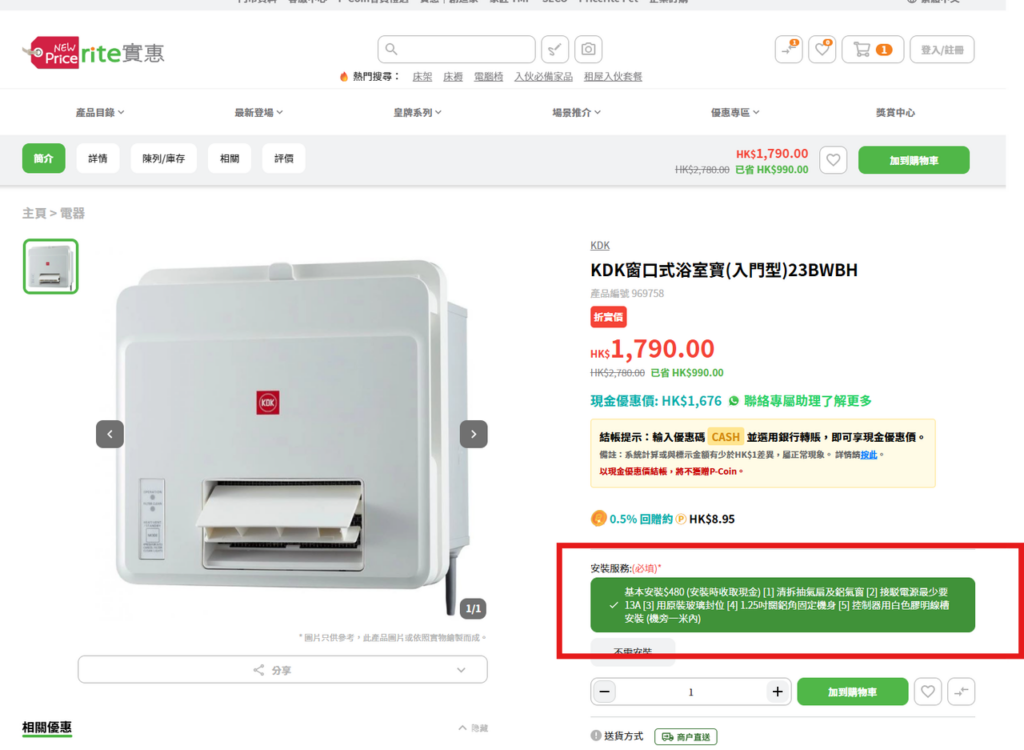Expand the 產品目錄 dropdown menu
The height and width of the screenshot is (750, 1024).
coord(100,112)
